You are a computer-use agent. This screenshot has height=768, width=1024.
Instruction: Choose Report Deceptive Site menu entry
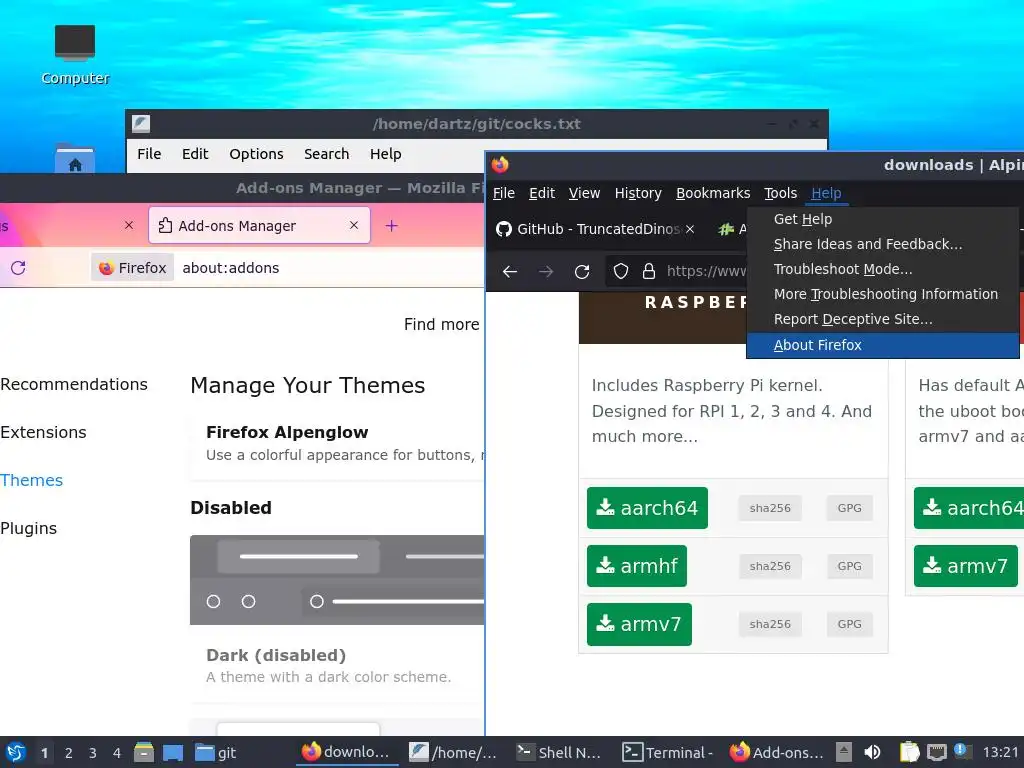882,319
